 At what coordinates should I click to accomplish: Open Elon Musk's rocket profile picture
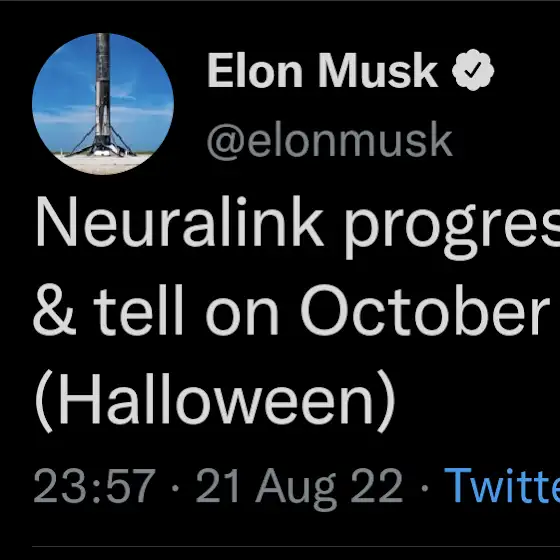coord(103,104)
